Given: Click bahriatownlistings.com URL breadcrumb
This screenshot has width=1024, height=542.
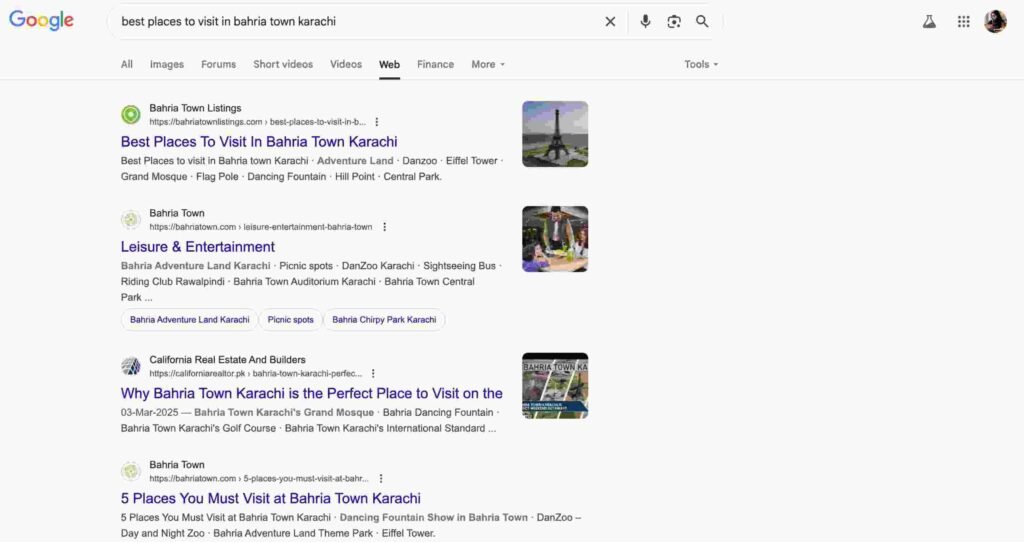Looking at the screenshot, I should (x=257, y=122).
